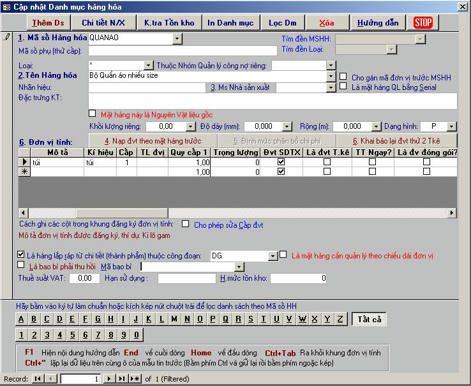Toggle 'Là mặt hàng QL bằng Serial' checkbox
The image size is (471, 386).
(343, 86)
